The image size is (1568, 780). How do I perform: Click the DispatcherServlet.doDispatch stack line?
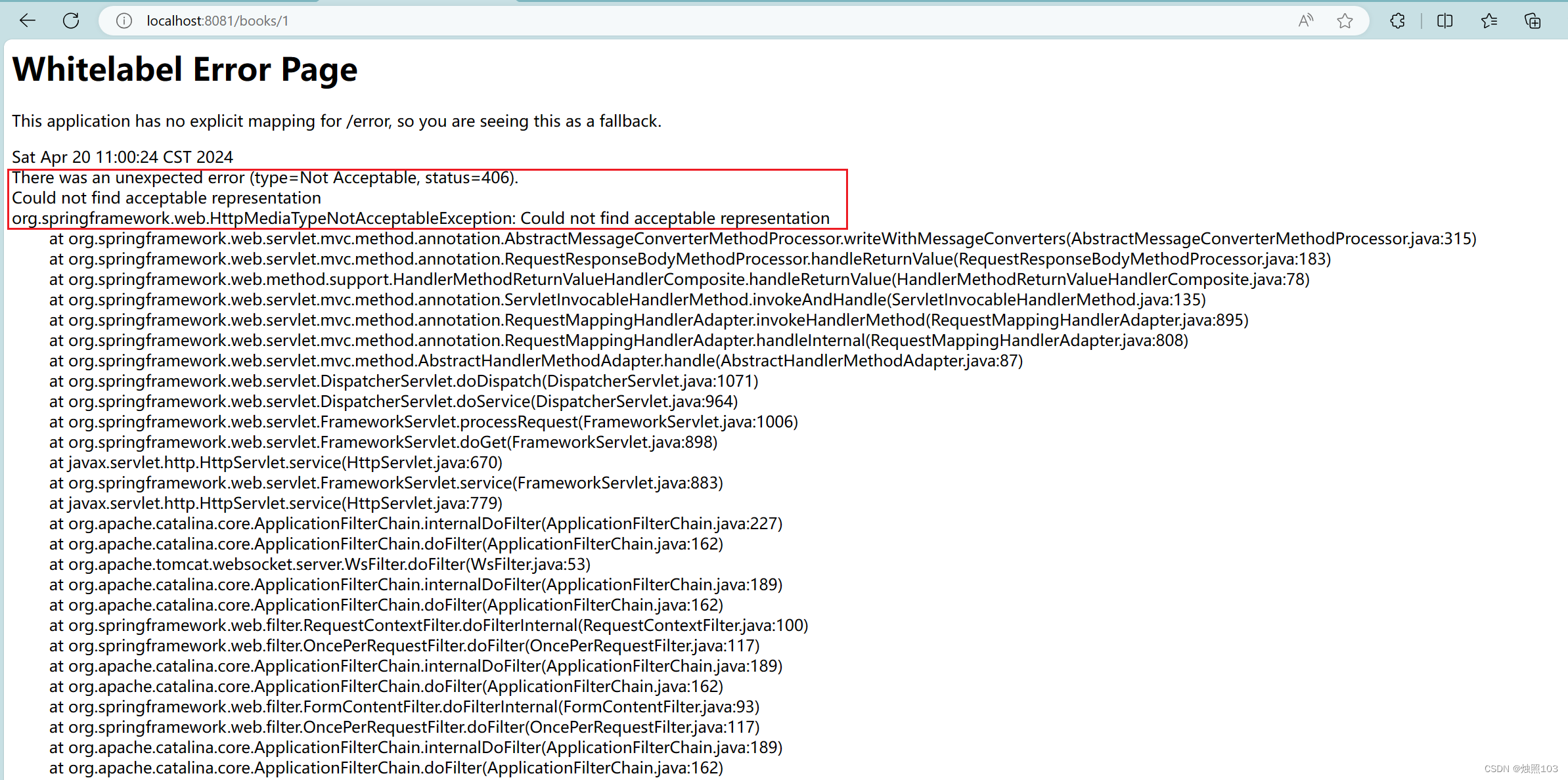[x=403, y=381]
